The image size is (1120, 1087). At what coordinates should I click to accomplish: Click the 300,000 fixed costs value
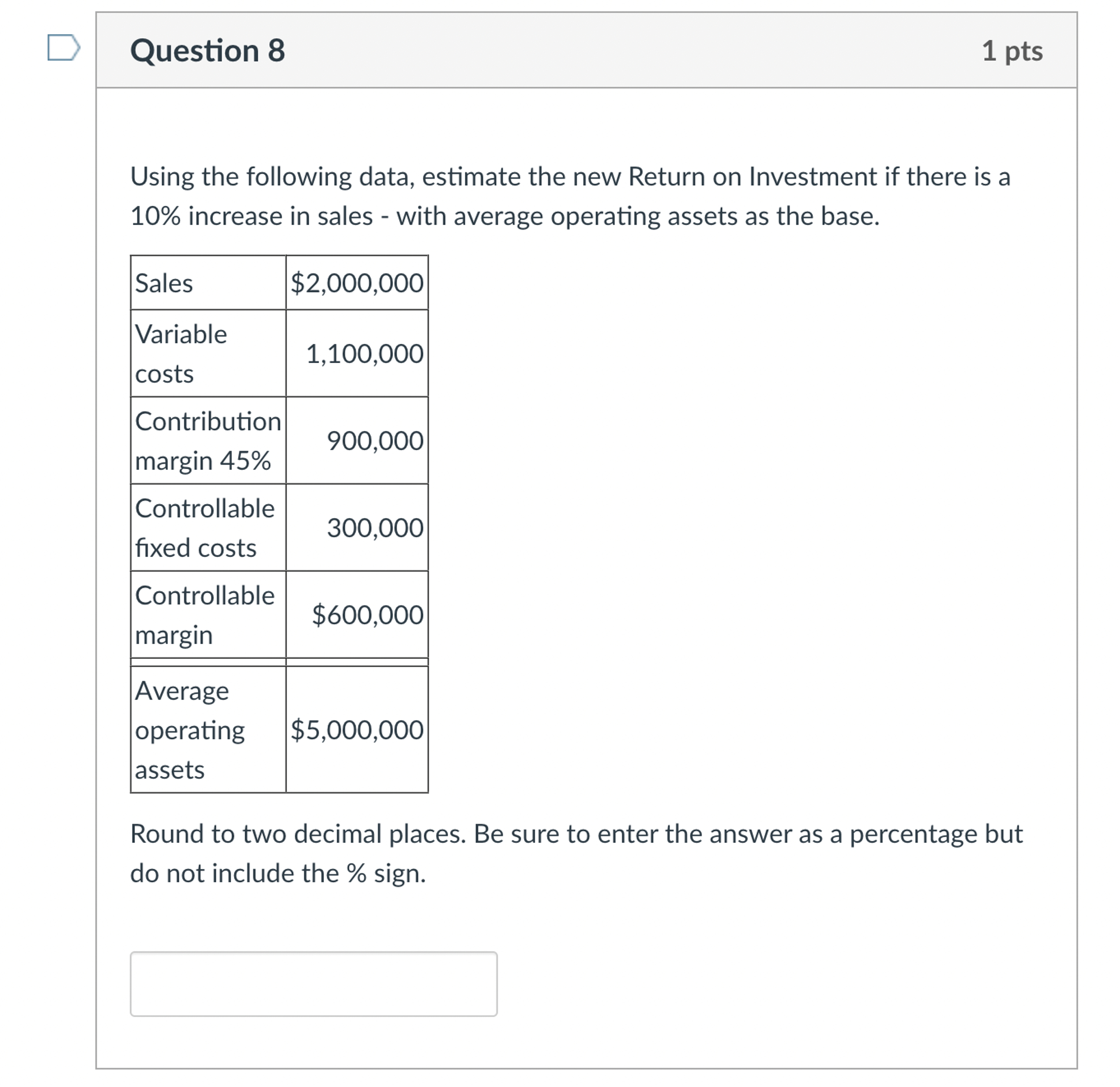[374, 529]
